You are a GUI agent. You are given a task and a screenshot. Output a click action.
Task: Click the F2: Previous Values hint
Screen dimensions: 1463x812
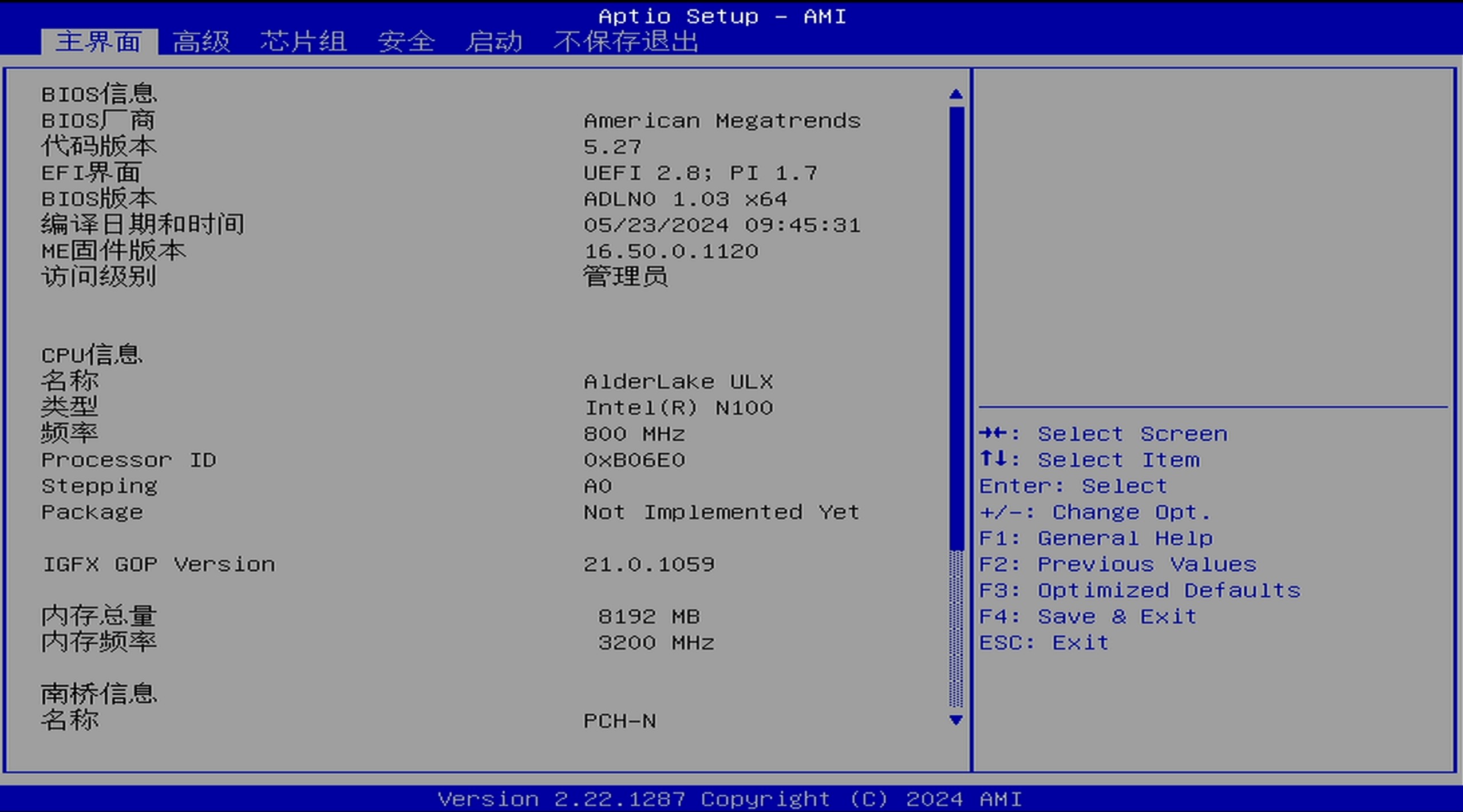[x=1118, y=564]
